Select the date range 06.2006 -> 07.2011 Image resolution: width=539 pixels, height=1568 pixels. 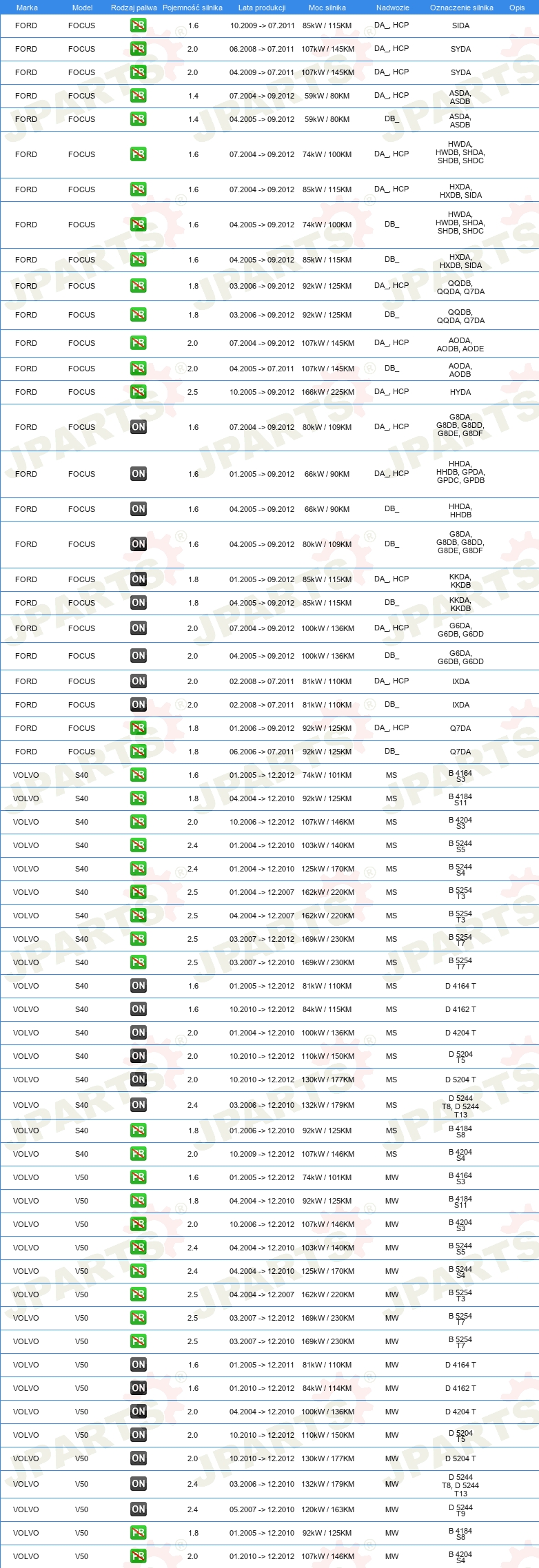pos(262,752)
